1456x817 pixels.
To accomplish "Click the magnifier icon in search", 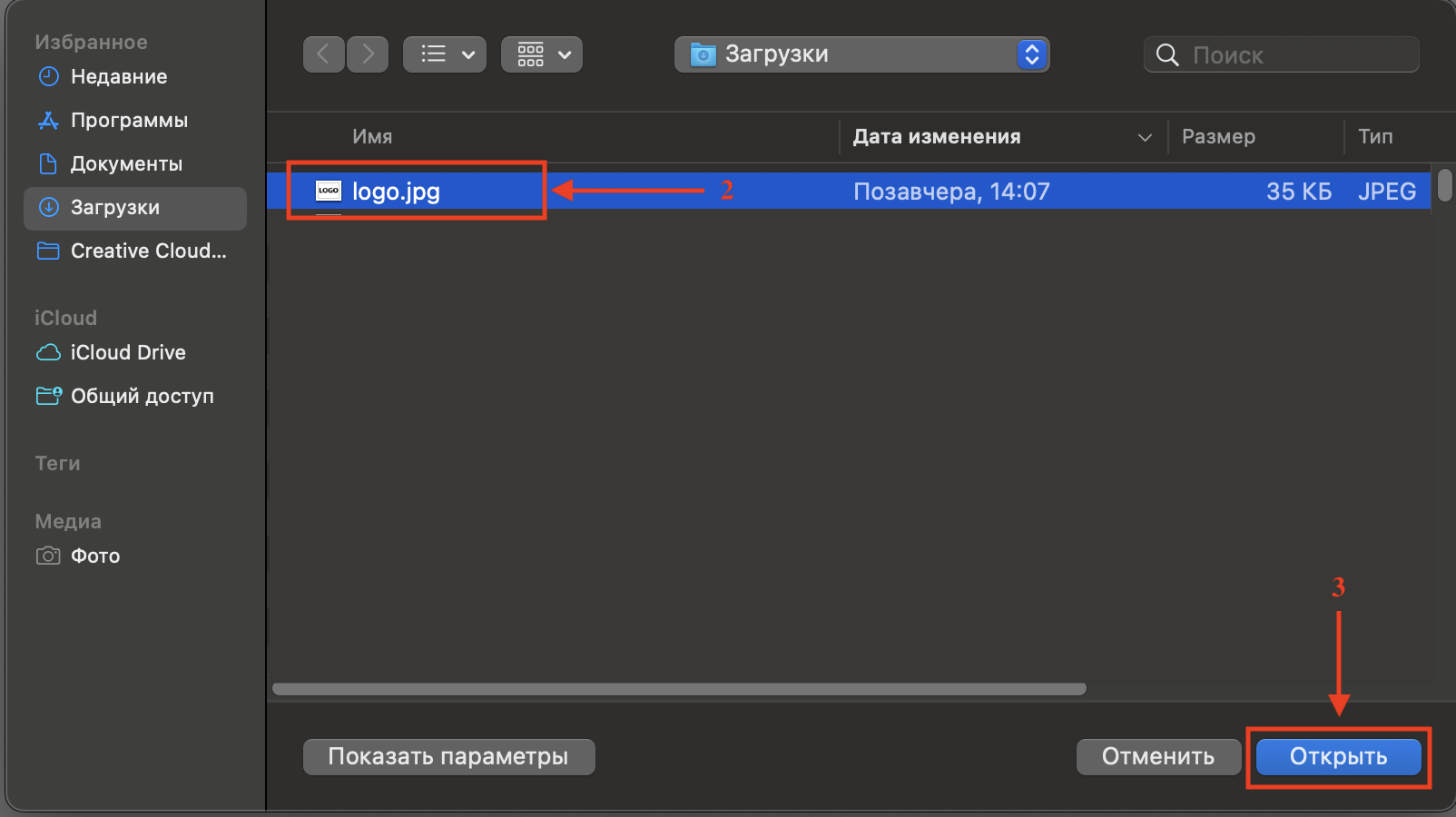I will coord(1167,55).
